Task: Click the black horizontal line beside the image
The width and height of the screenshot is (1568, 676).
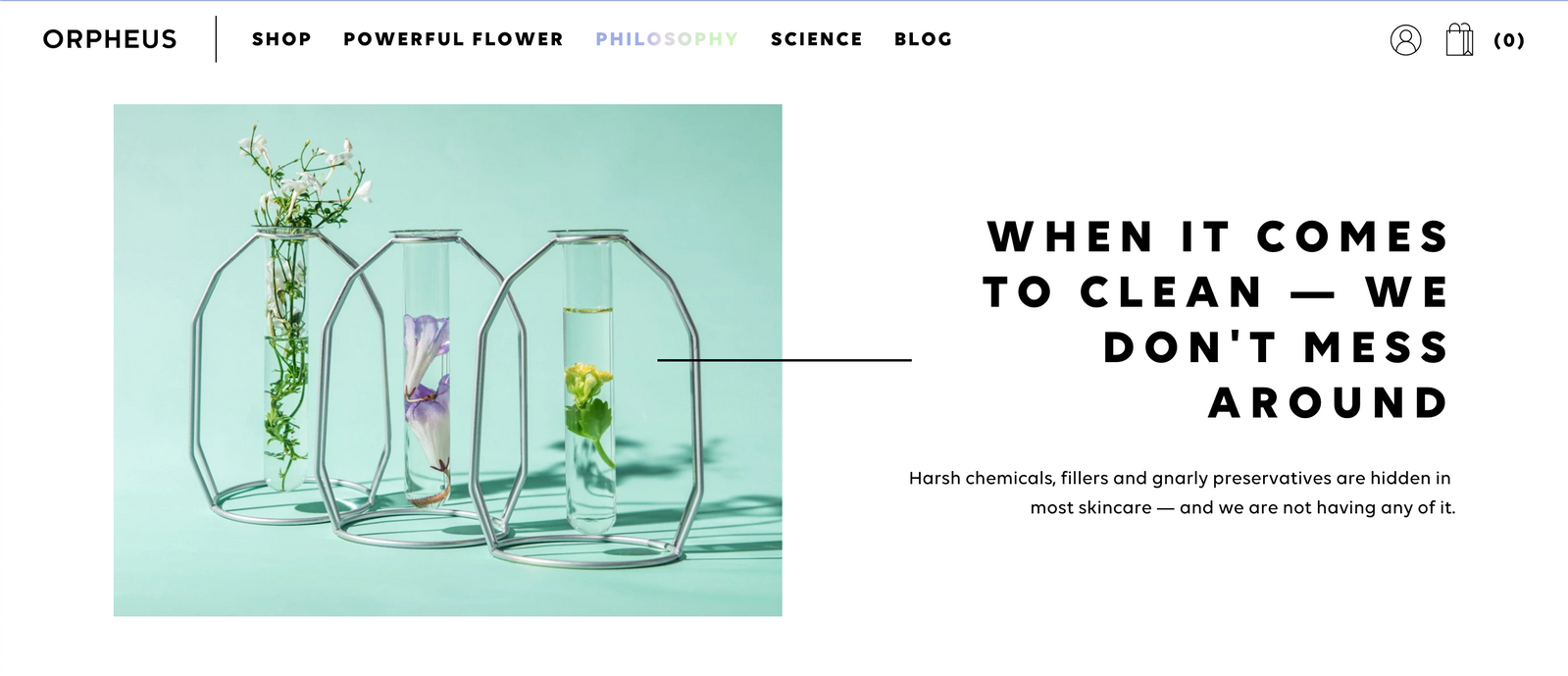Action: click(x=784, y=360)
